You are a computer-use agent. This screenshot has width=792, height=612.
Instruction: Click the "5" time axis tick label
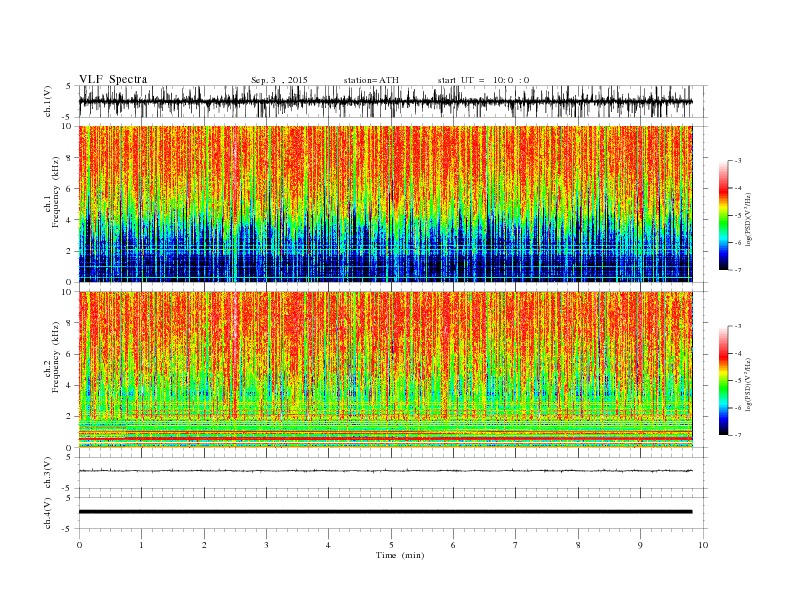click(391, 545)
